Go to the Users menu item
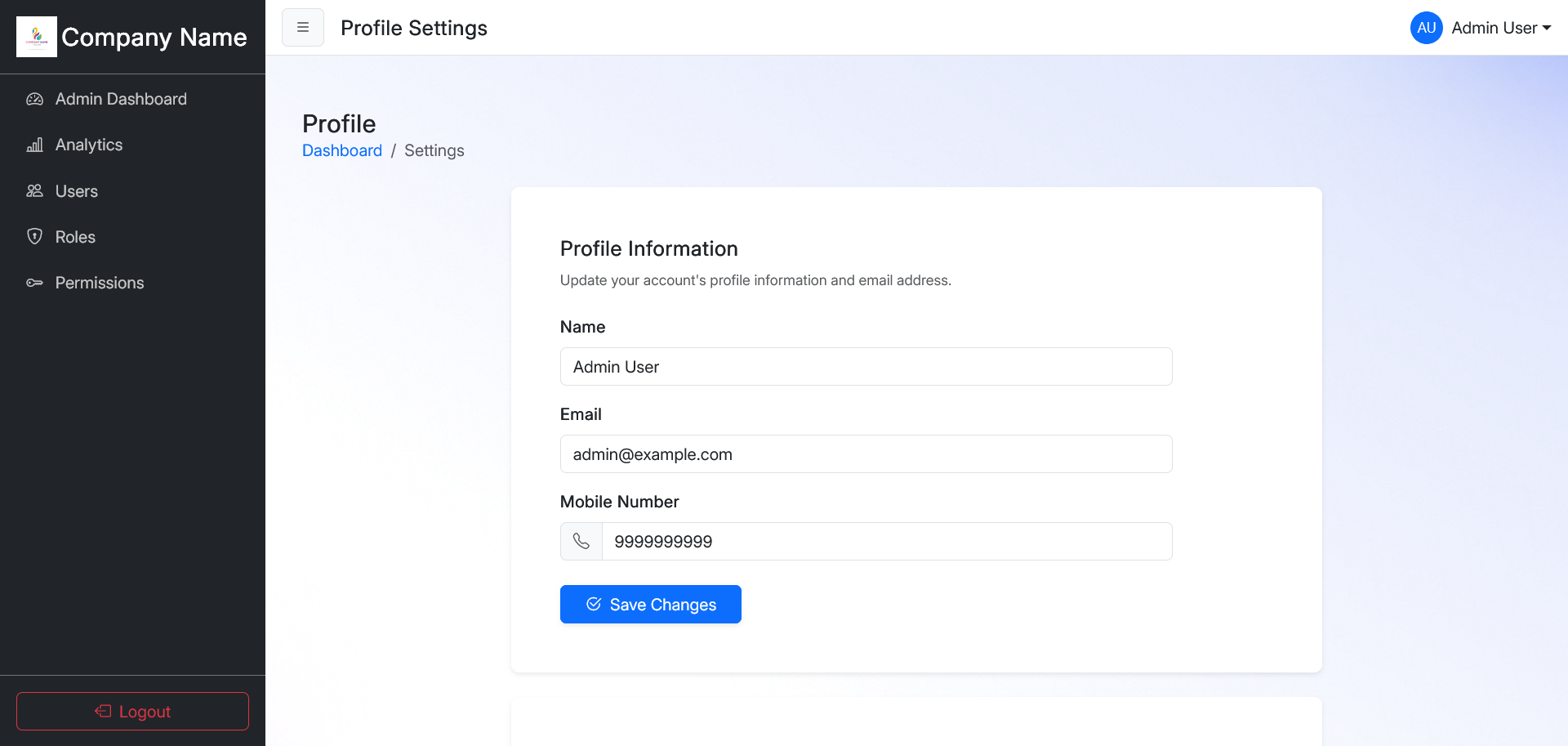The image size is (1568, 746). tap(77, 191)
